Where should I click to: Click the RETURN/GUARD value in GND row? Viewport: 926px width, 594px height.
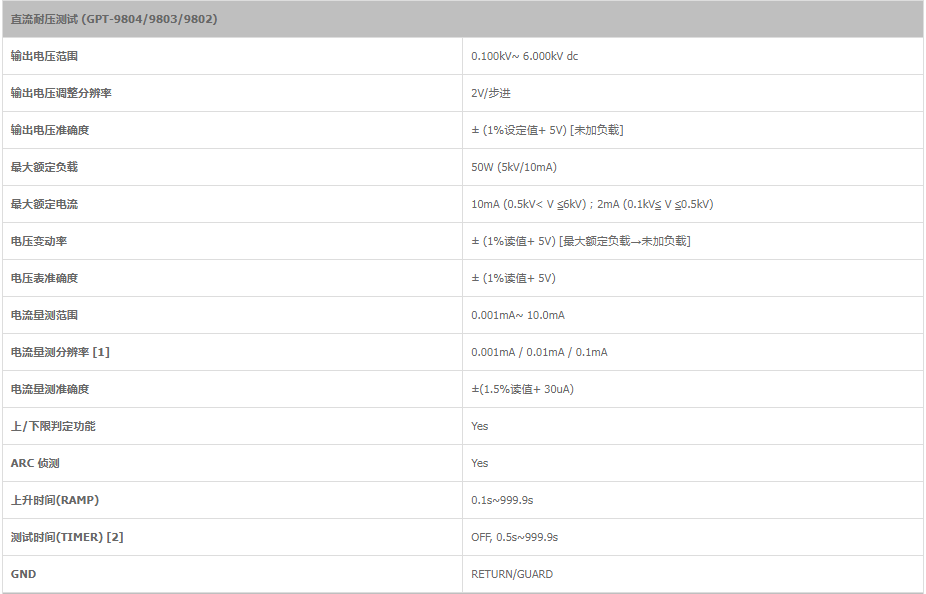[x=512, y=574]
